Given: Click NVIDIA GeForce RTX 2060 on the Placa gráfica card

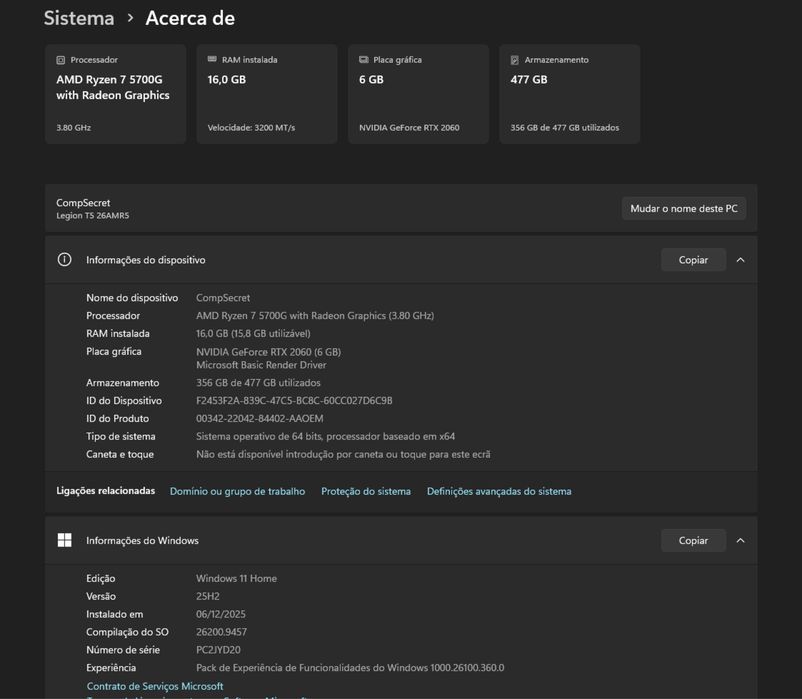Looking at the screenshot, I should (409, 128).
